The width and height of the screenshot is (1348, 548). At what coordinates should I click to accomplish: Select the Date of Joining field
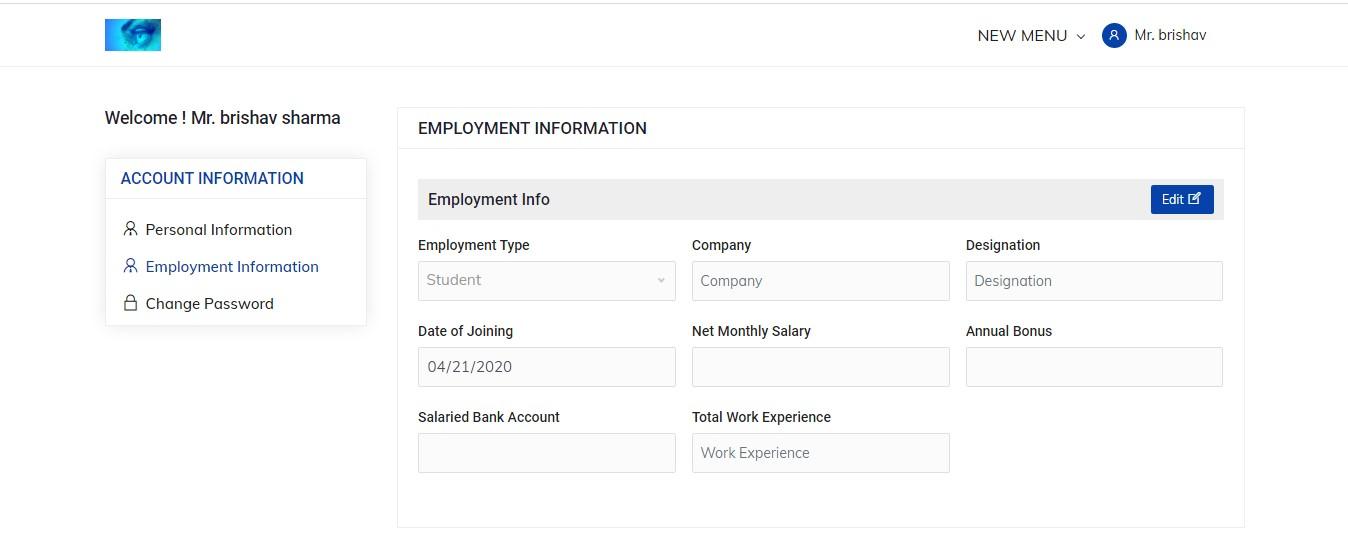tap(547, 367)
